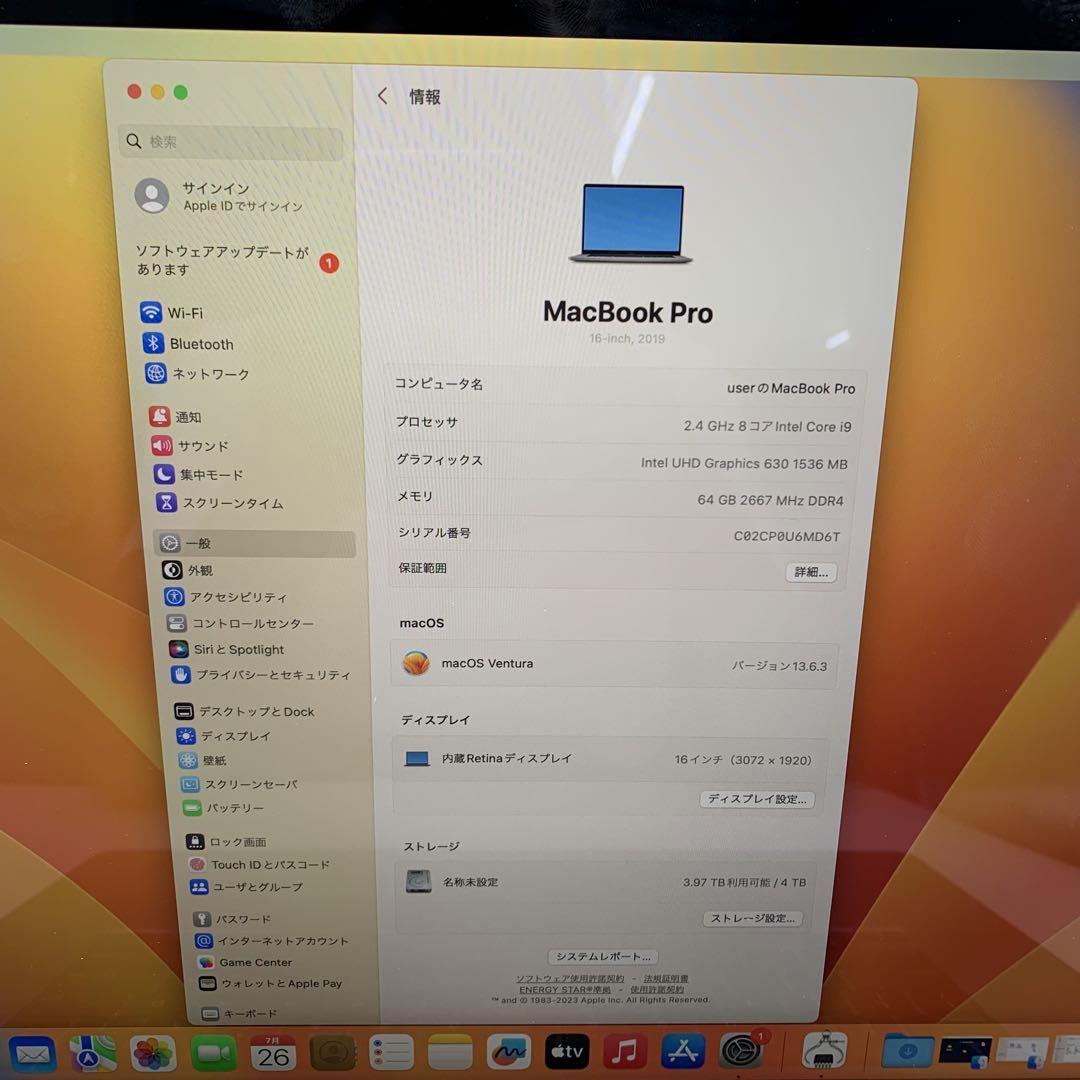1080x1080 pixels.
Task: Click storage value "3.97 TB利用可能 / 4 TB"
Action: (x=744, y=882)
